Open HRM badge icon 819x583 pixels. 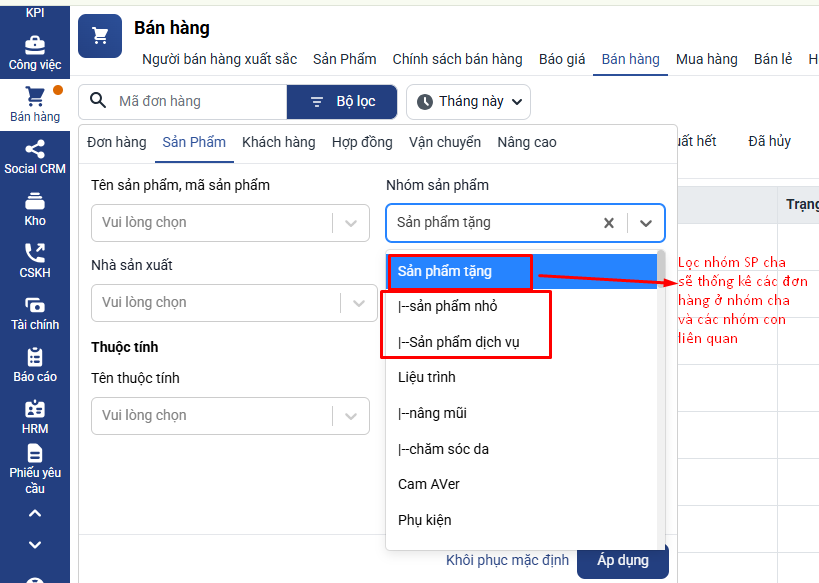point(35,410)
